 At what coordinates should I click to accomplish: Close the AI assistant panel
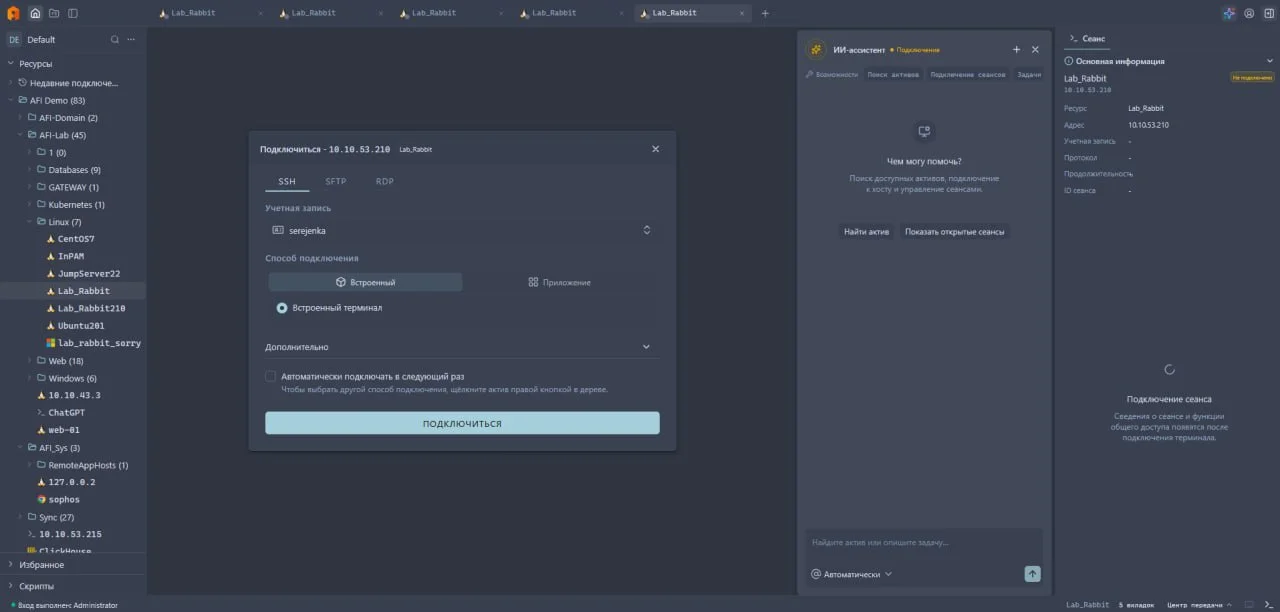coord(1035,49)
